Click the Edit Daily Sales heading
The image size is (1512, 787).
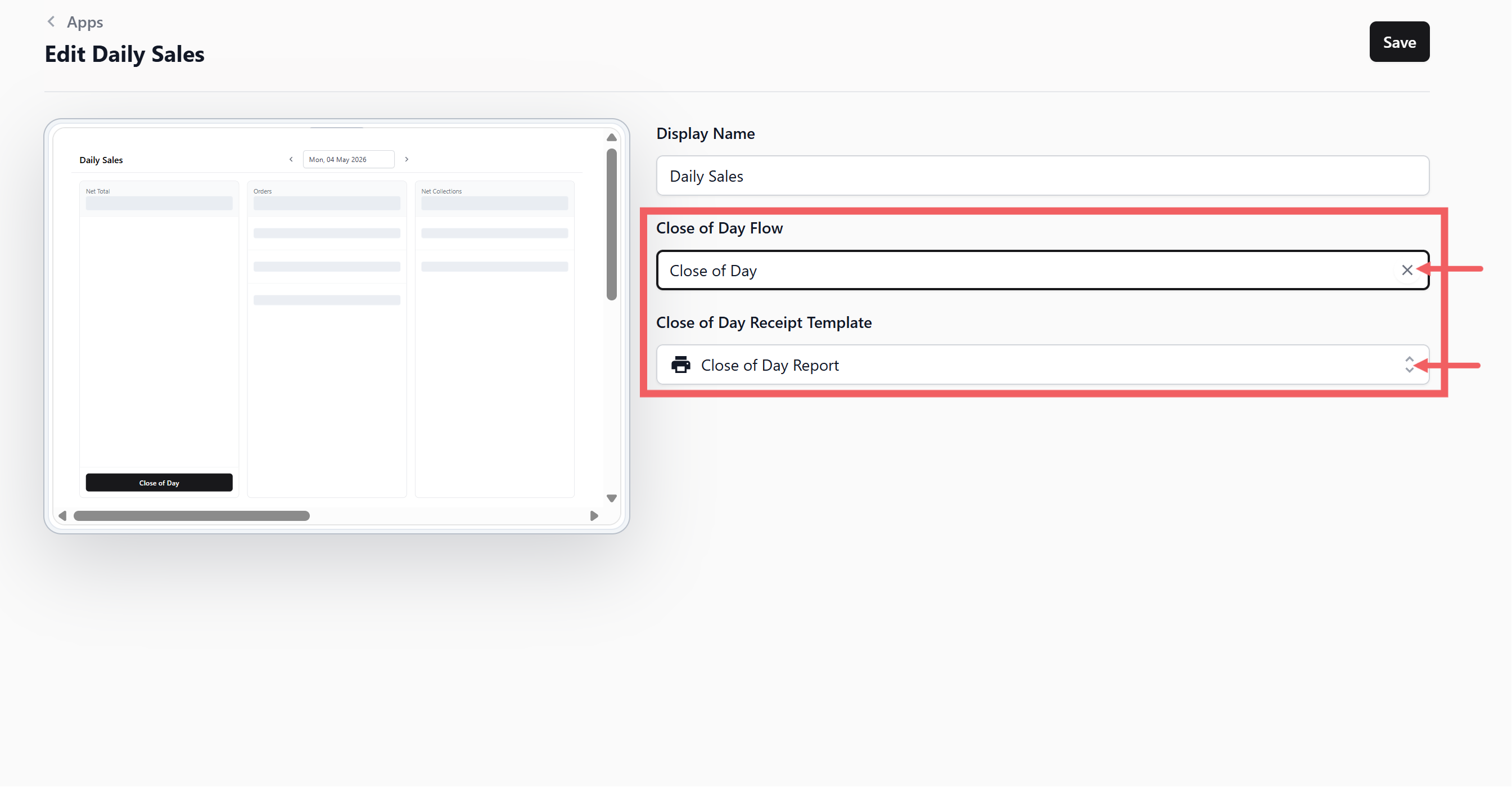click(124, 54)
